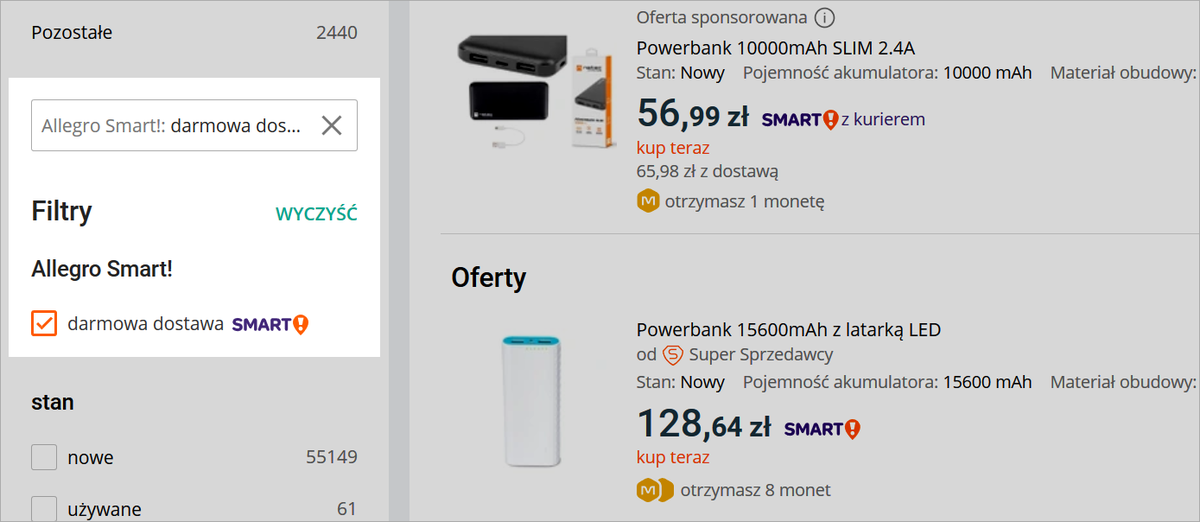Click the white powerbank product thumbnail

pyautogui.click(x=530, y=400)
